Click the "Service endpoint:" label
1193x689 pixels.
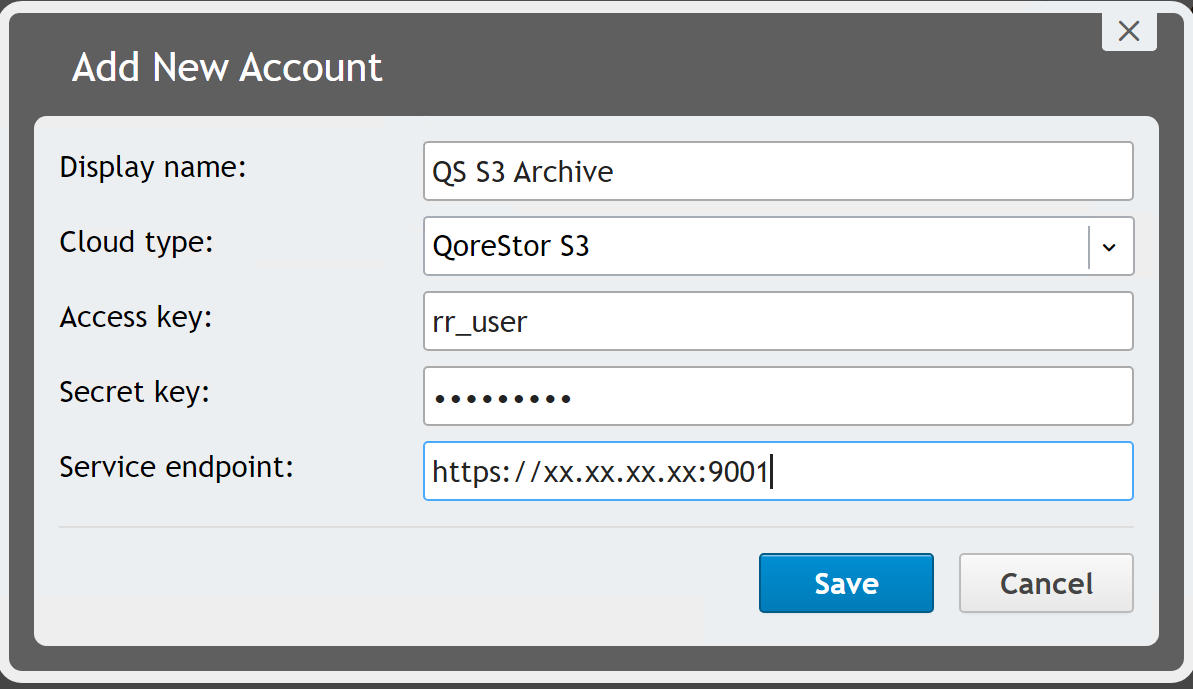(176, 467)
